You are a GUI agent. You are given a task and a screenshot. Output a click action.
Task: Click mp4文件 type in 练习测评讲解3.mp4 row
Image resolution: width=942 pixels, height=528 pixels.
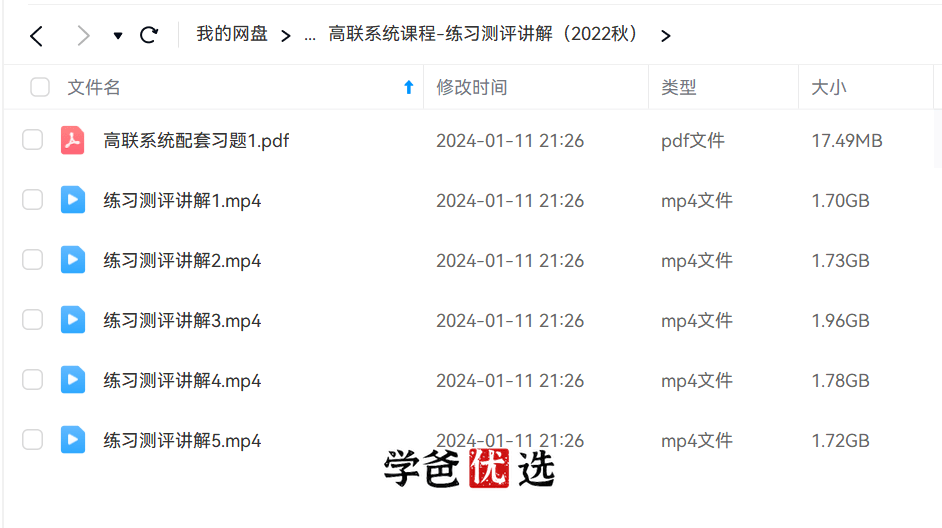[697, 321]
